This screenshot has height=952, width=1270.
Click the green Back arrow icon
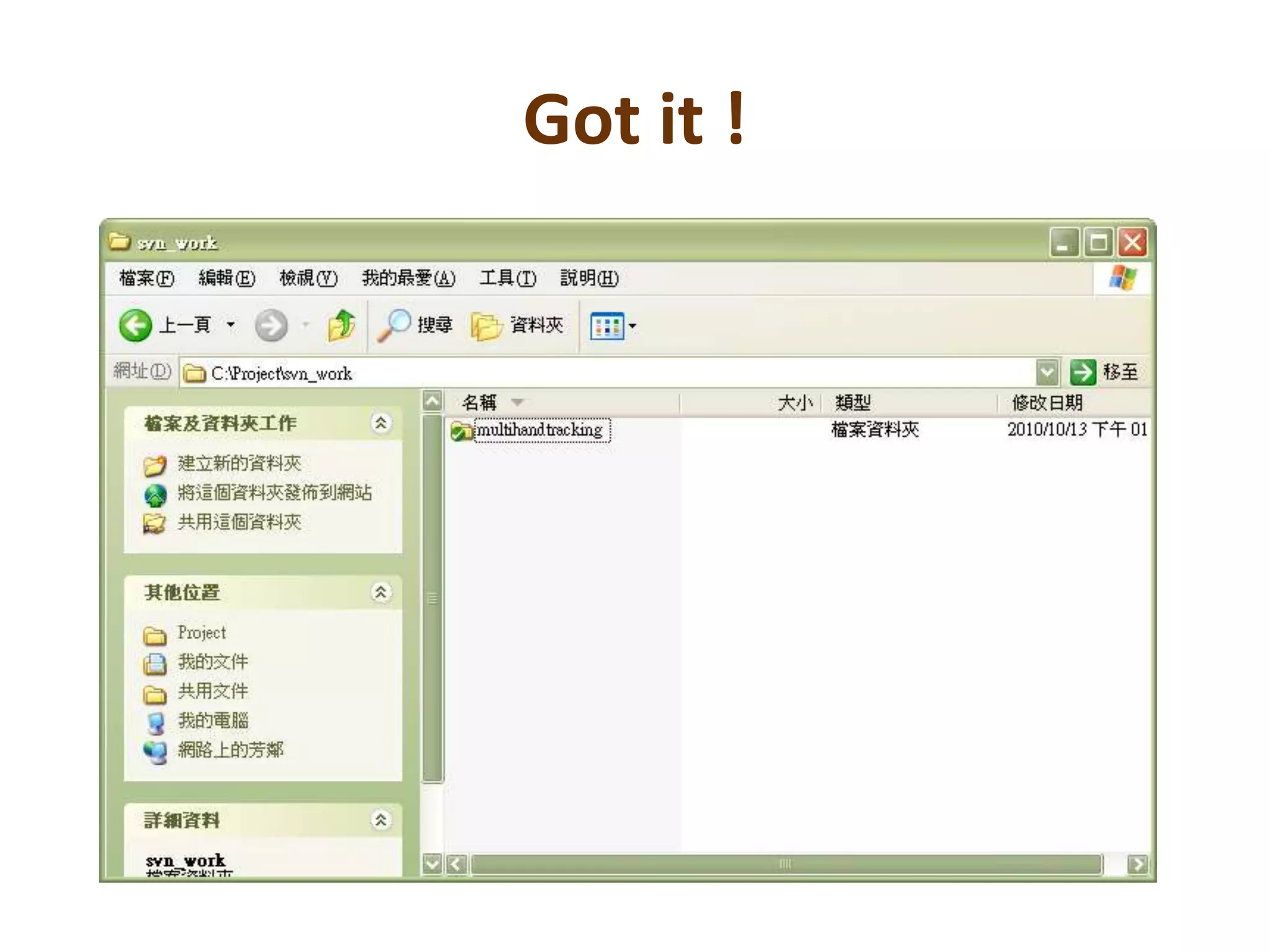coord(135,325)
